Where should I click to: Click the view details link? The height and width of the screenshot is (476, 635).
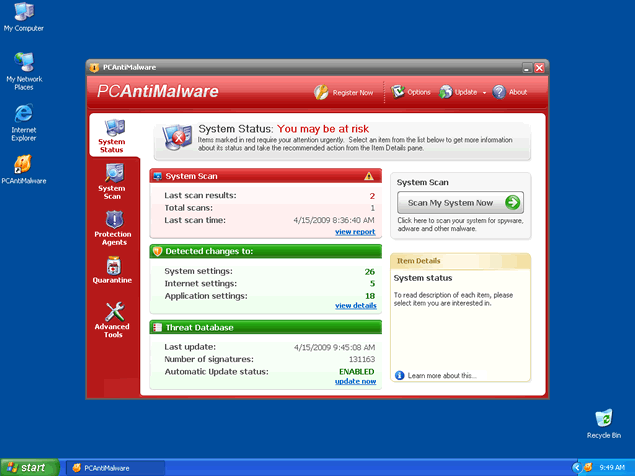(355, 306)
